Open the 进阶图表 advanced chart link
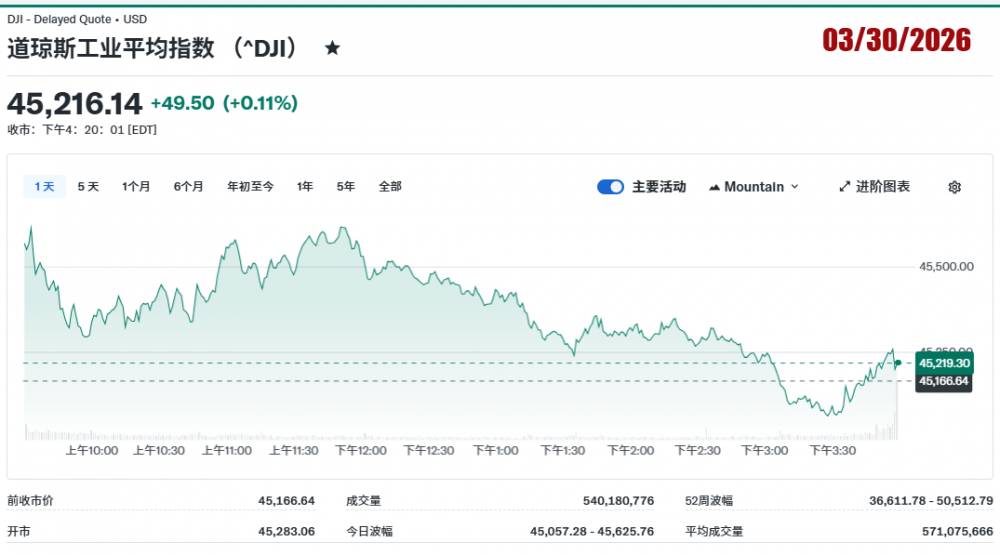 click(882, 187)
